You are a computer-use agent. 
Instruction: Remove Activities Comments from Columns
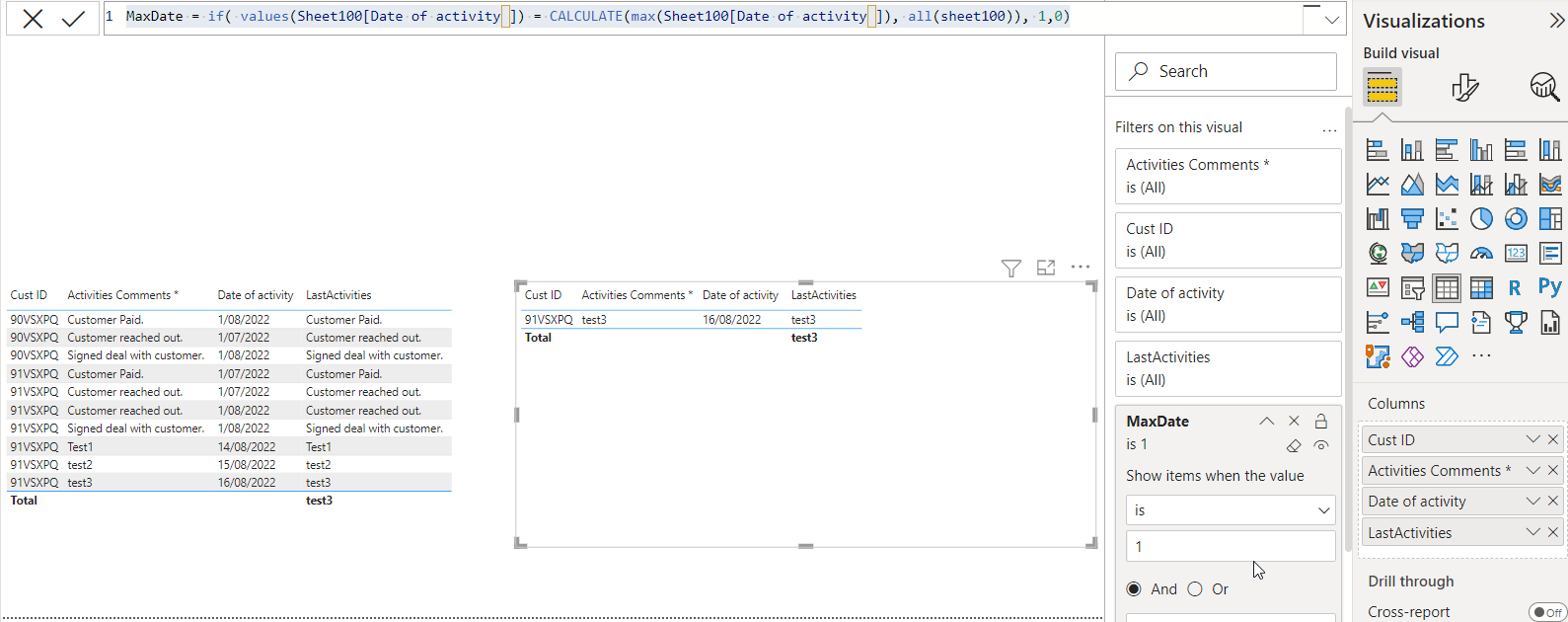coord(1553,471)
